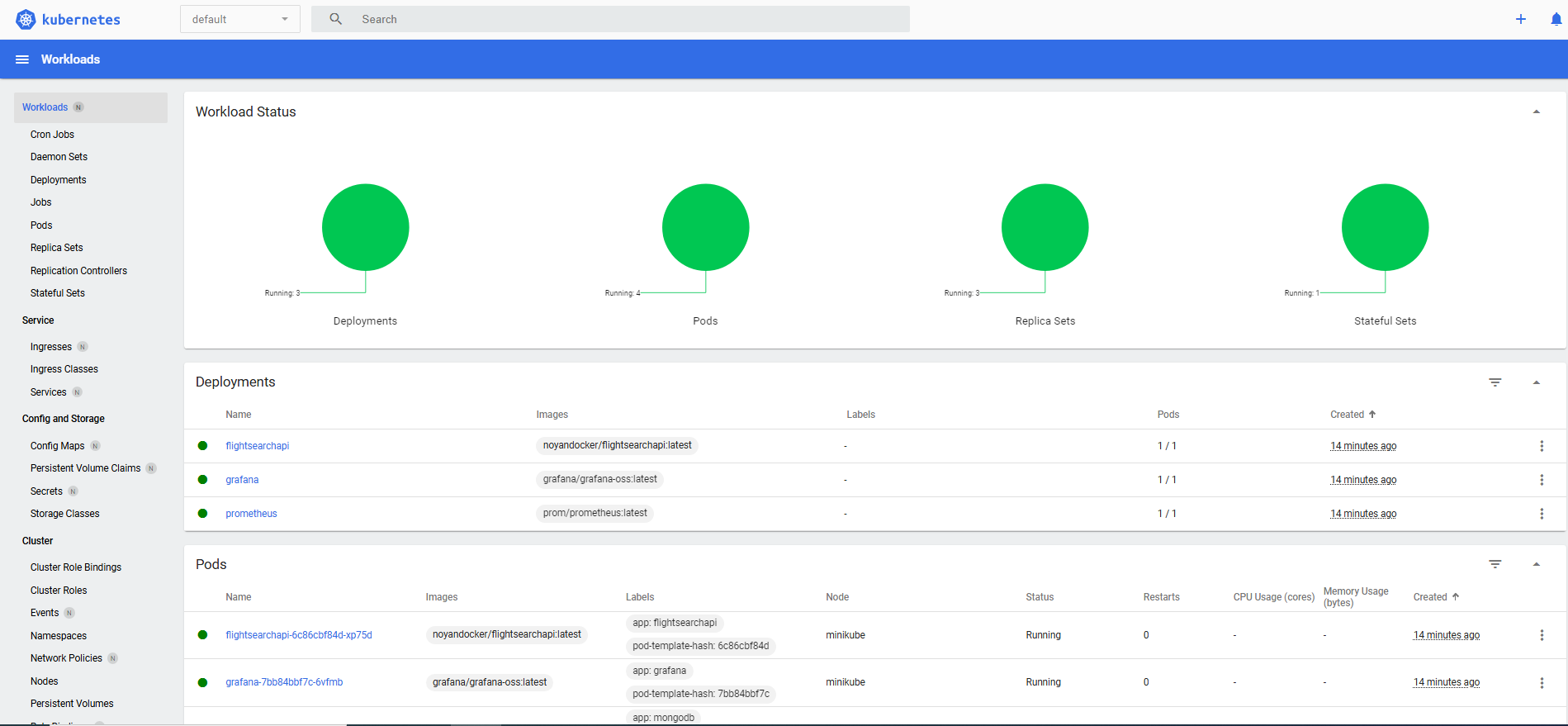Click the Replica Sets green status circle

(x=1045, y=227)
